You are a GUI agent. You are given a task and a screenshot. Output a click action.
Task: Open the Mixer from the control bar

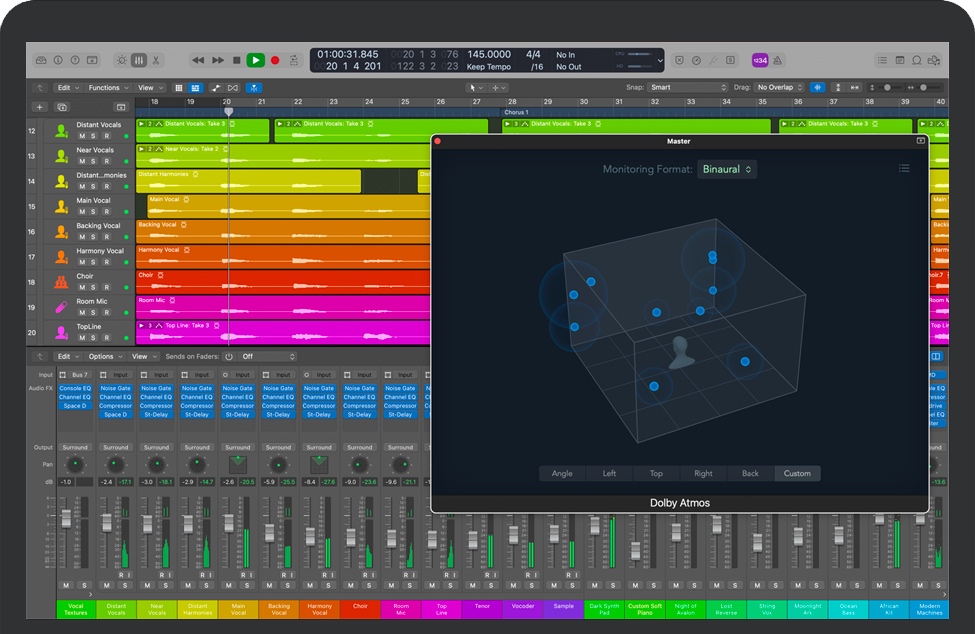click(x=139, y=60)
